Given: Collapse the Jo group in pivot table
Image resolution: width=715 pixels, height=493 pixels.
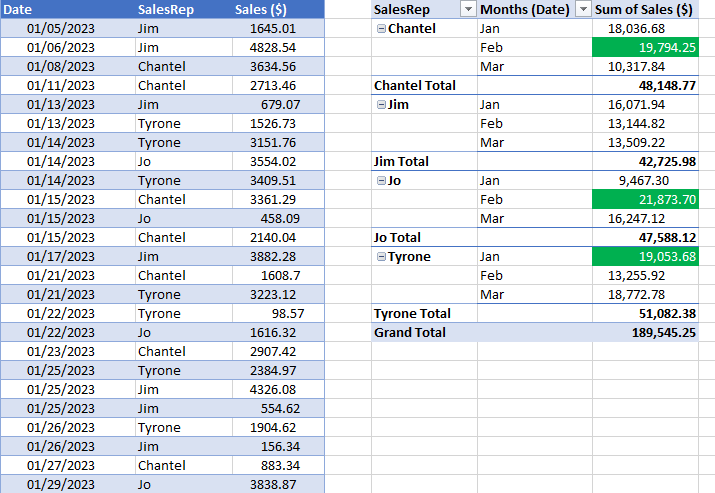Looking at the screenshot, I should (382, 181).
